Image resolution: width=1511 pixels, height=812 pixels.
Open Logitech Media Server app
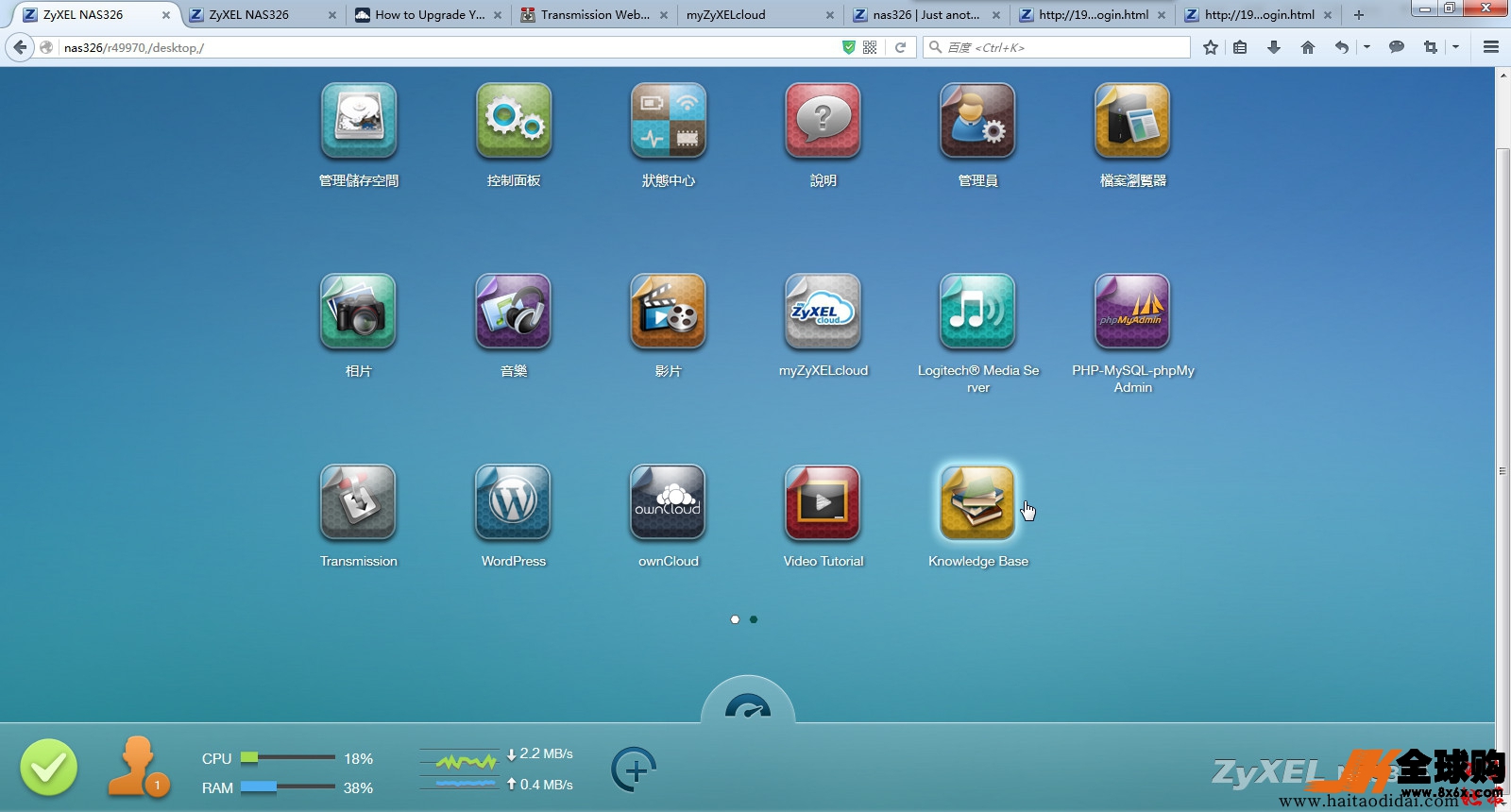tap(978, 312)
